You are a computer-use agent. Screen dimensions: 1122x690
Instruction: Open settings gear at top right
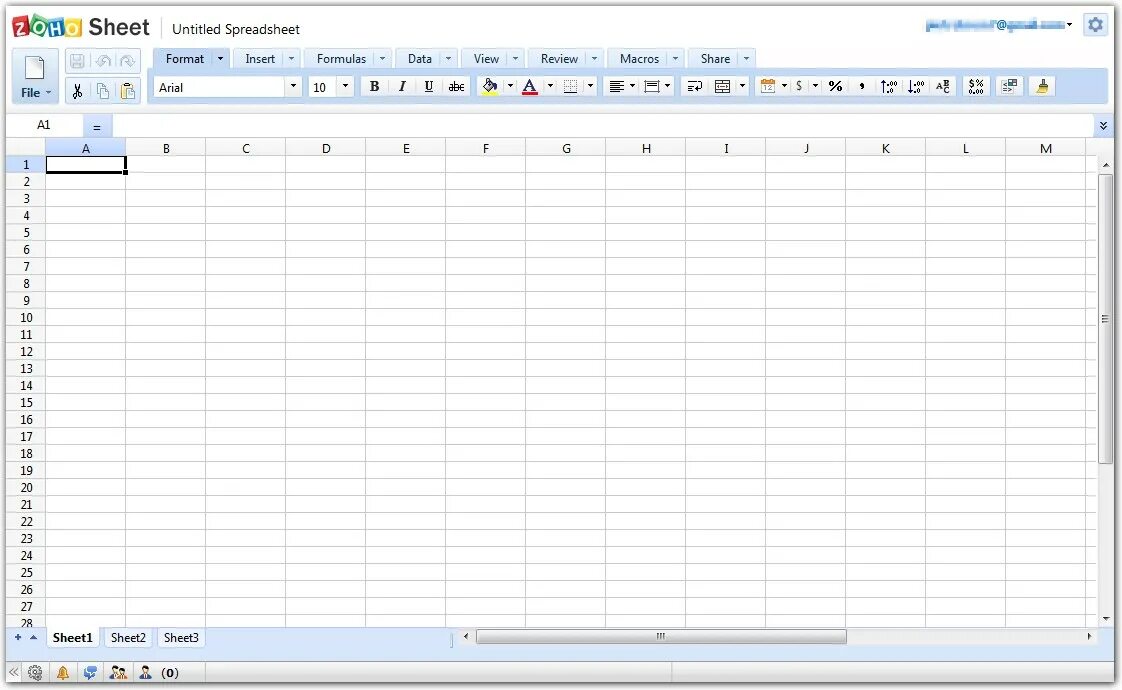[1096, 25]
